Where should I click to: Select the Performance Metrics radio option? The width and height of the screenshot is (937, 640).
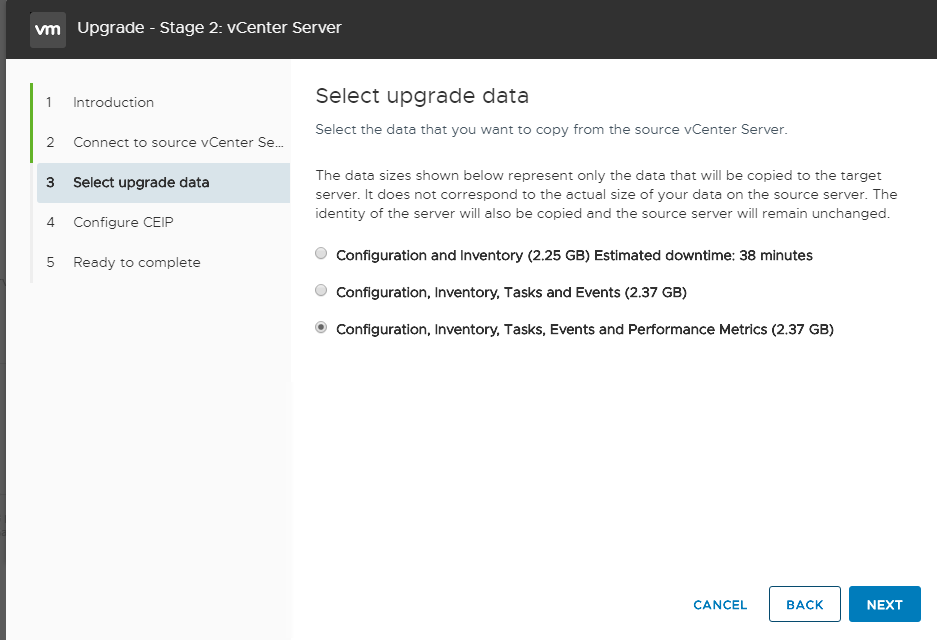coord(321,327)
